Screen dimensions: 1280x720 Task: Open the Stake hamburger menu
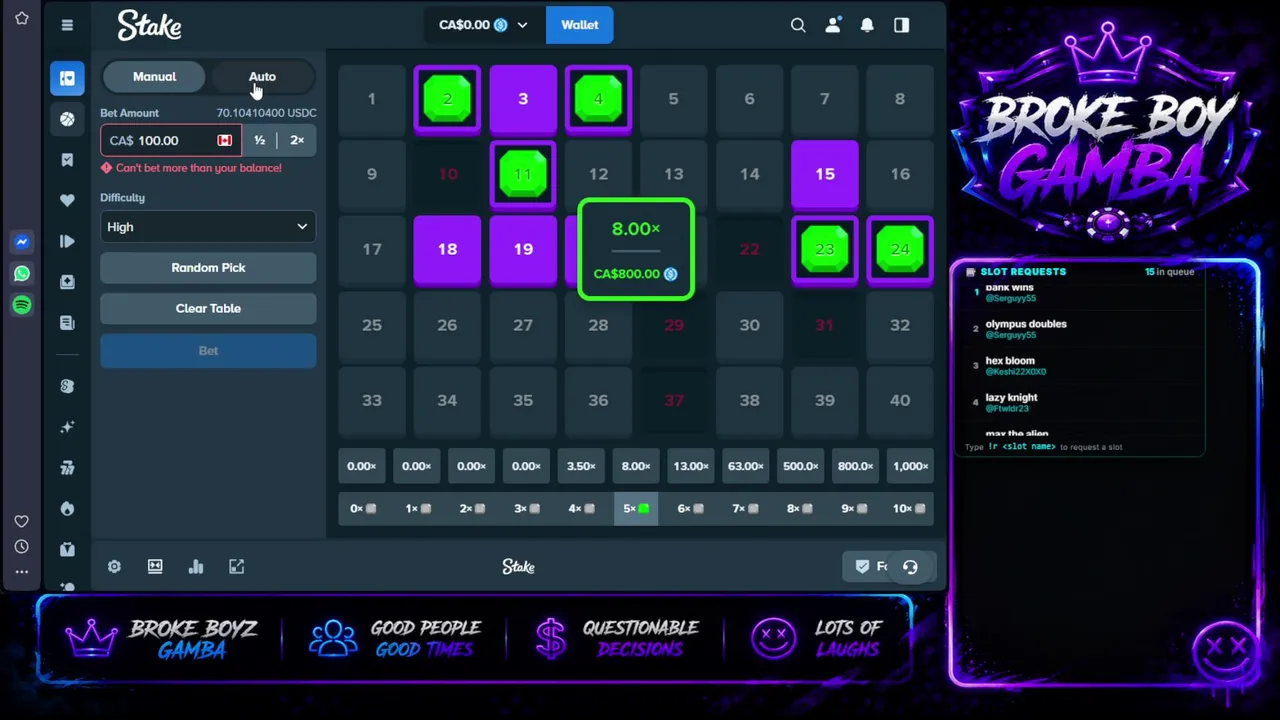click(67, 25)
